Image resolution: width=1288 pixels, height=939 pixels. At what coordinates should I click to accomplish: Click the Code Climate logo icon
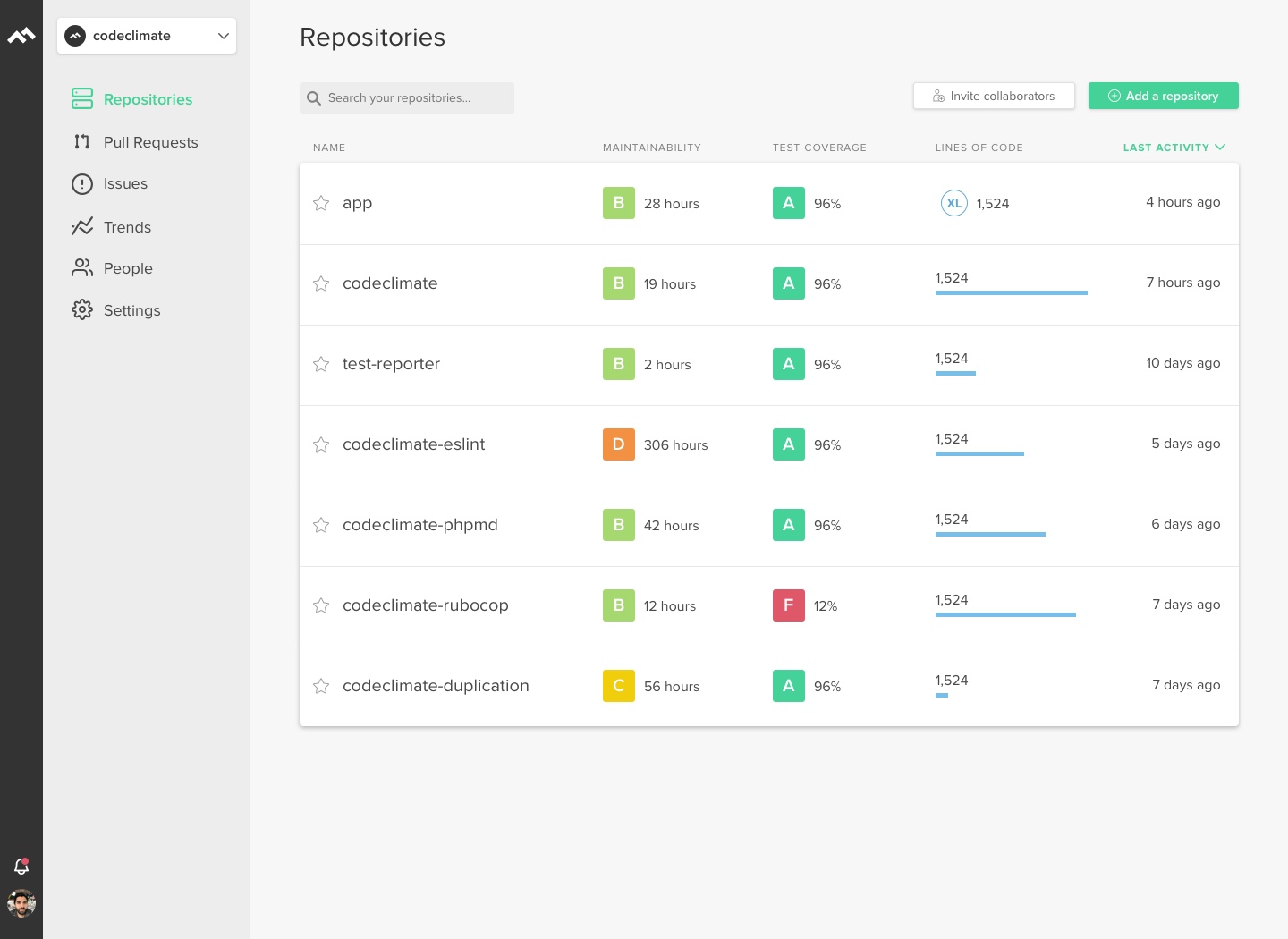pos(21,36)
